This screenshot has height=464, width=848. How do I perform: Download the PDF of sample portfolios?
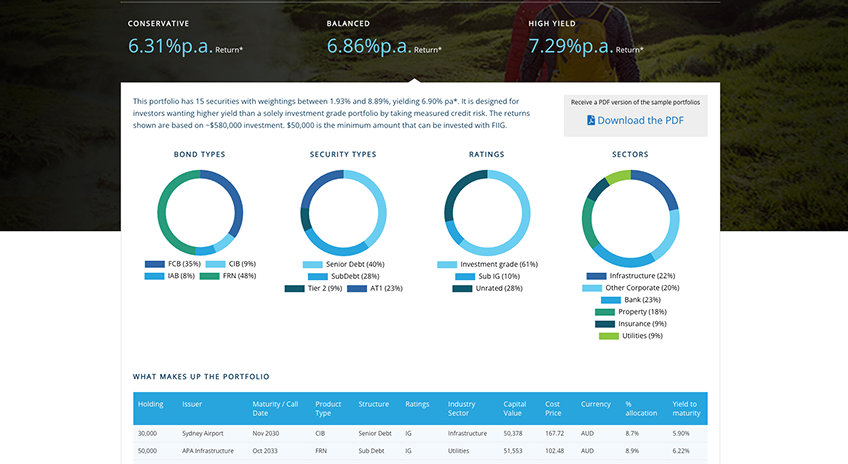pos(635,120)
